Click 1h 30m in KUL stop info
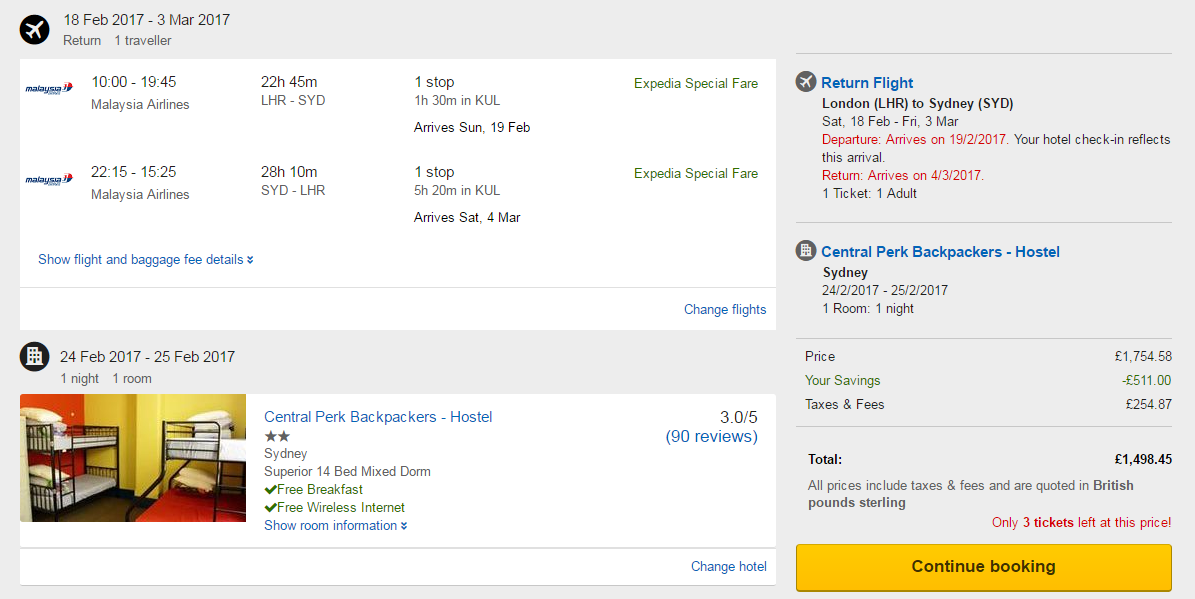The image size is (1195, 599). click(457, 101)
